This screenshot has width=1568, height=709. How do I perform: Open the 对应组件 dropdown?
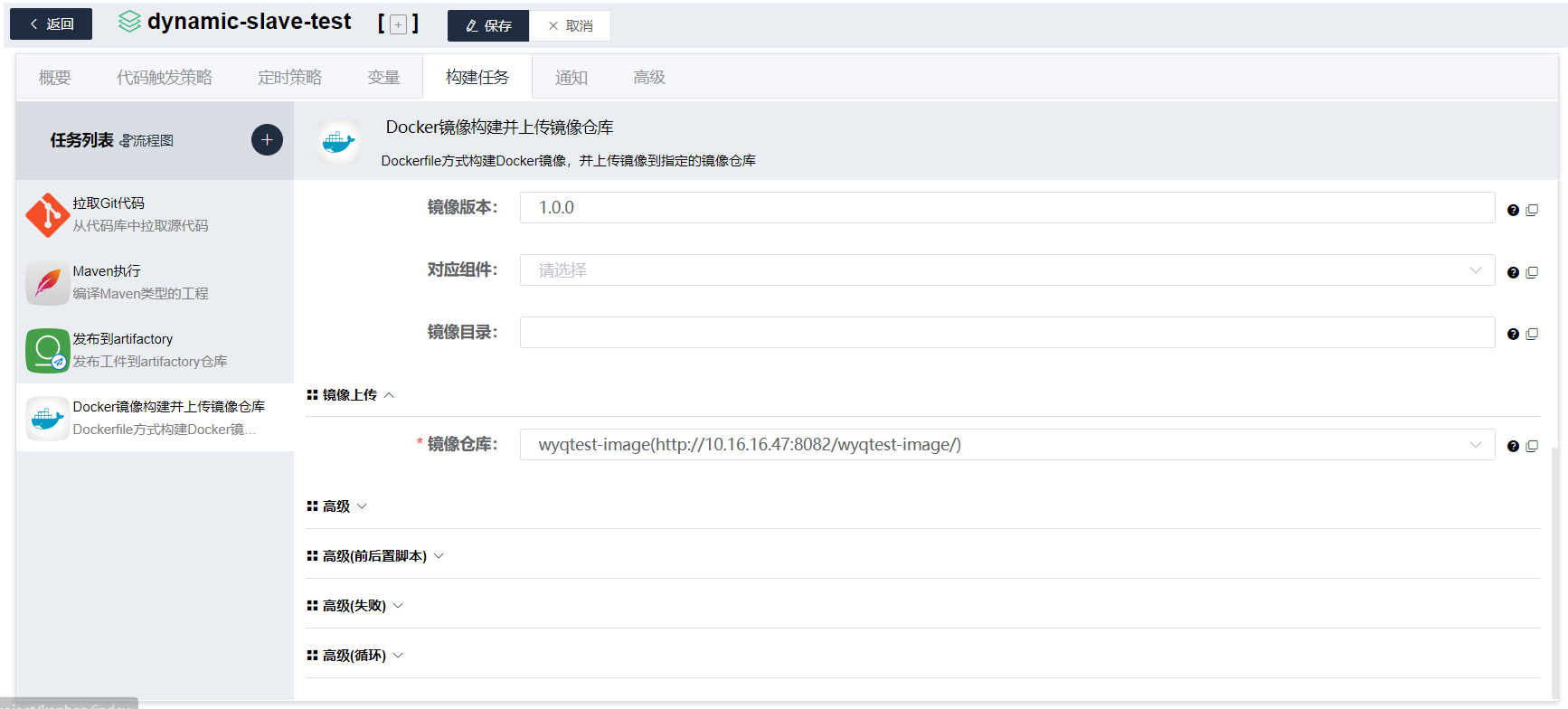(1007, 269)
